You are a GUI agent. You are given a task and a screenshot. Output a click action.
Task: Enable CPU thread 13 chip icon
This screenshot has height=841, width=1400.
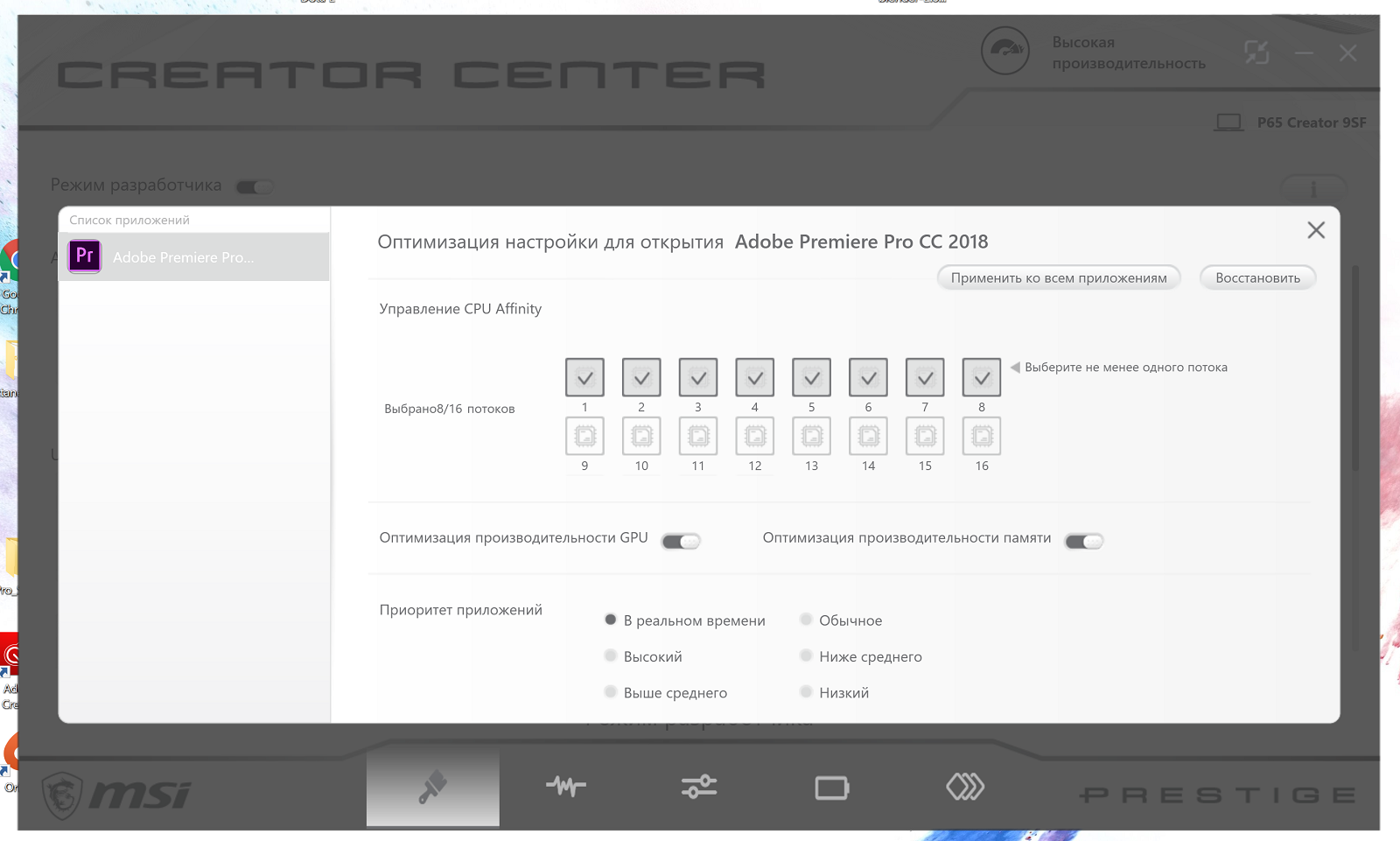[x=812, y=436]
